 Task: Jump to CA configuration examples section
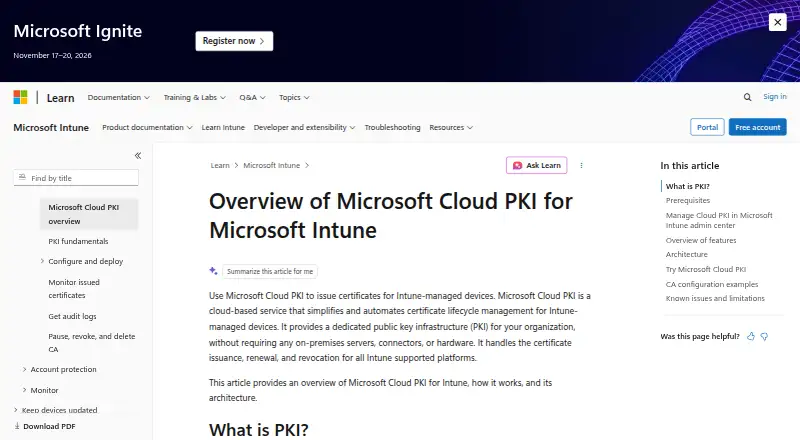pyautogui.click(x=712, y=284)
